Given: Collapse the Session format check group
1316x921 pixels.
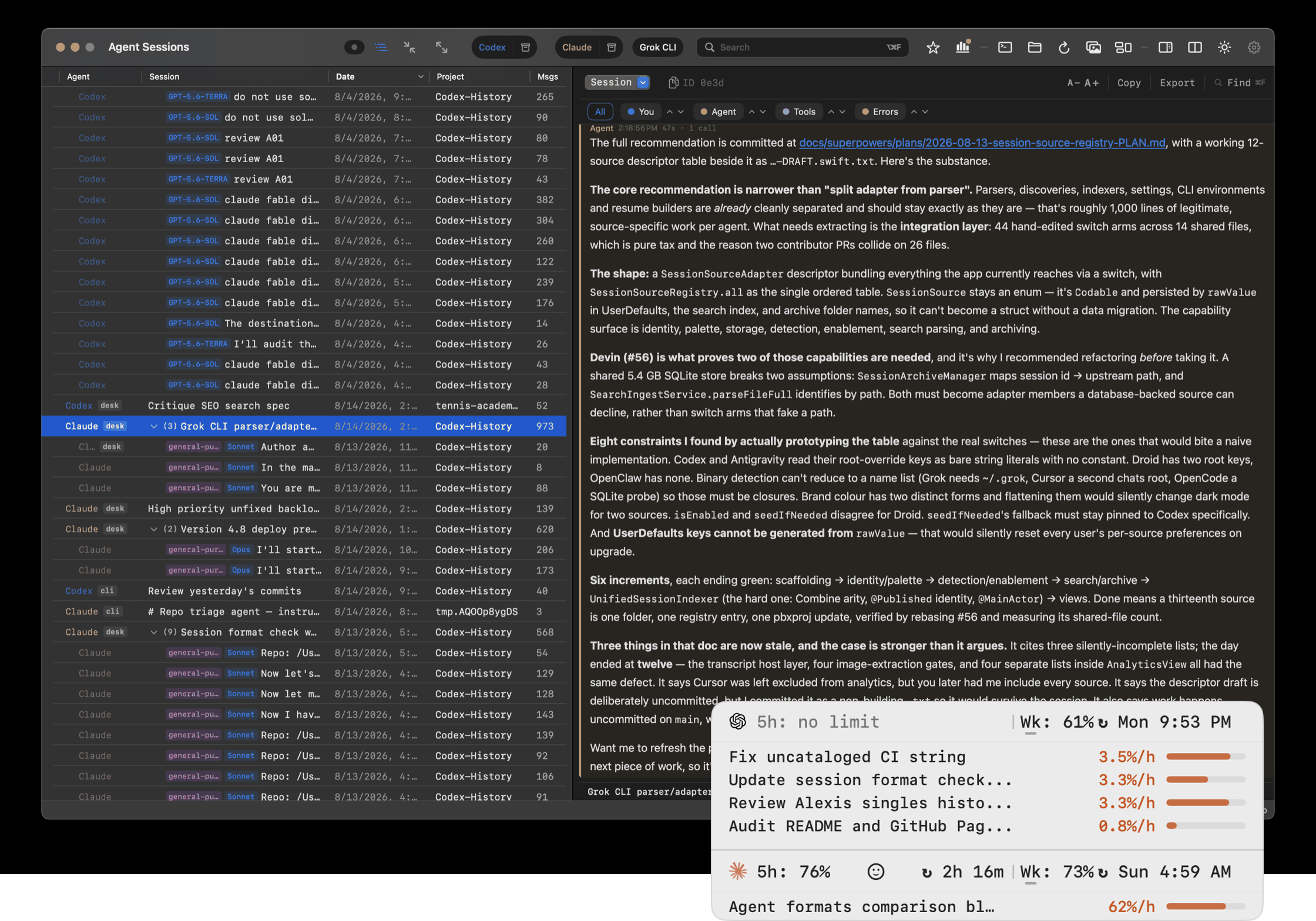Looking at the screenshot, I should tap(153, 632).
